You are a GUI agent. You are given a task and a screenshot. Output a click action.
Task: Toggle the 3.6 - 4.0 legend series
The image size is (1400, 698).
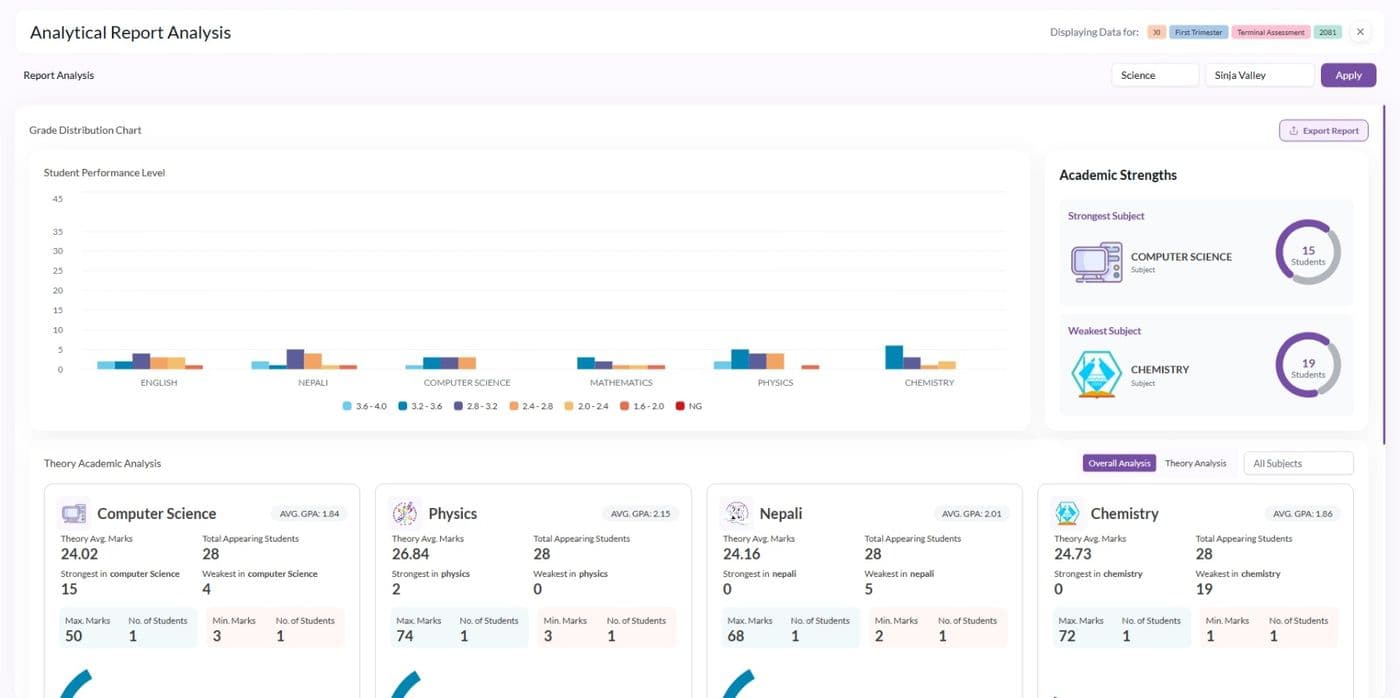[x=365, y=406]
